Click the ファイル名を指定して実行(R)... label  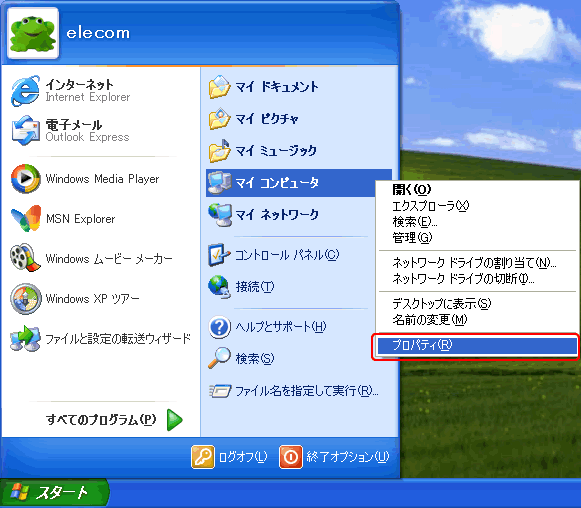307,391
